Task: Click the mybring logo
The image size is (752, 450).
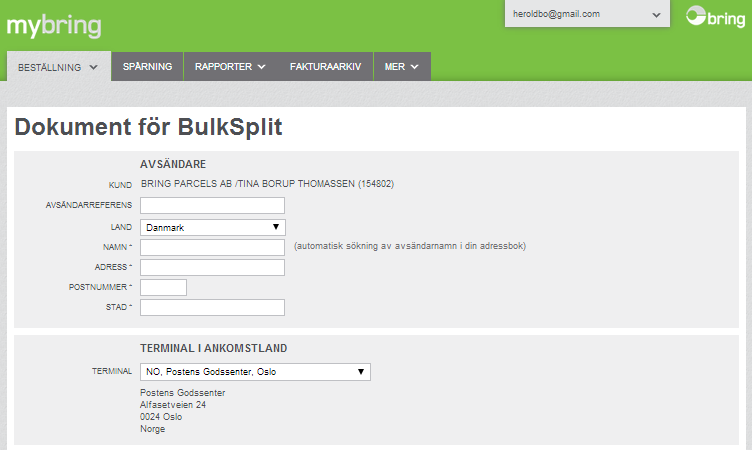Action: pyautogui.click(x=54, y=26)
